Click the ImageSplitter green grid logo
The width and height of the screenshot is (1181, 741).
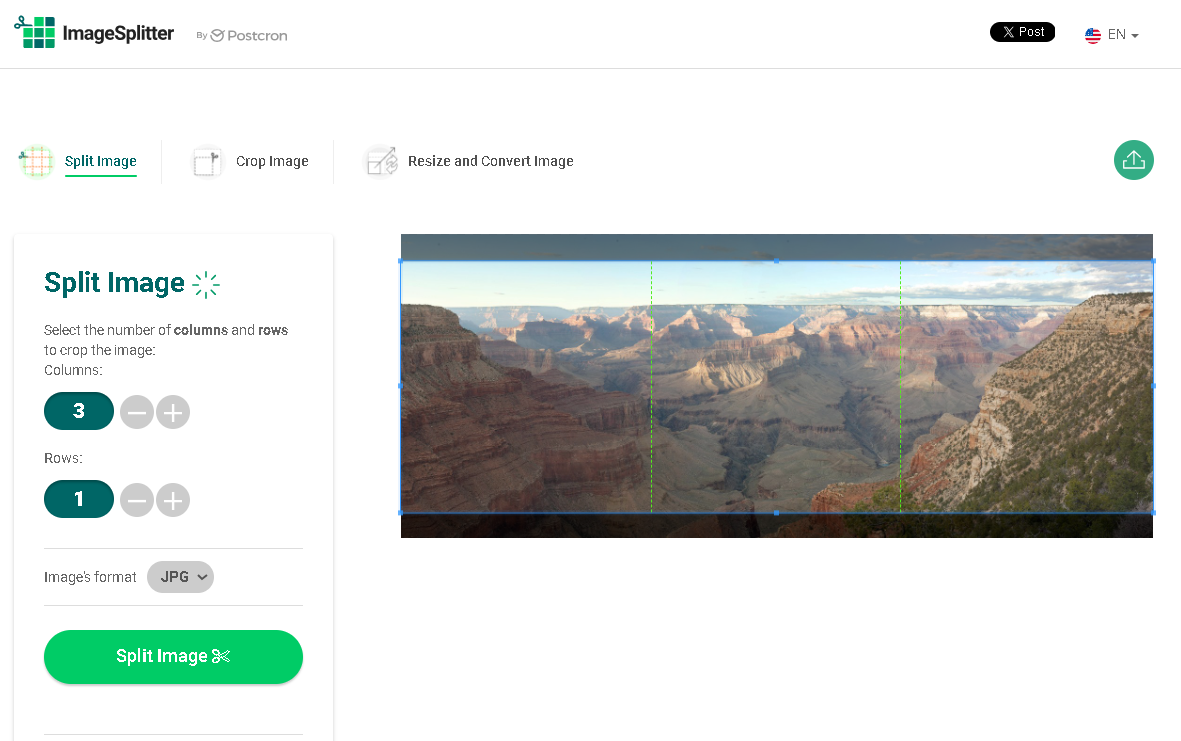point(37,32)
